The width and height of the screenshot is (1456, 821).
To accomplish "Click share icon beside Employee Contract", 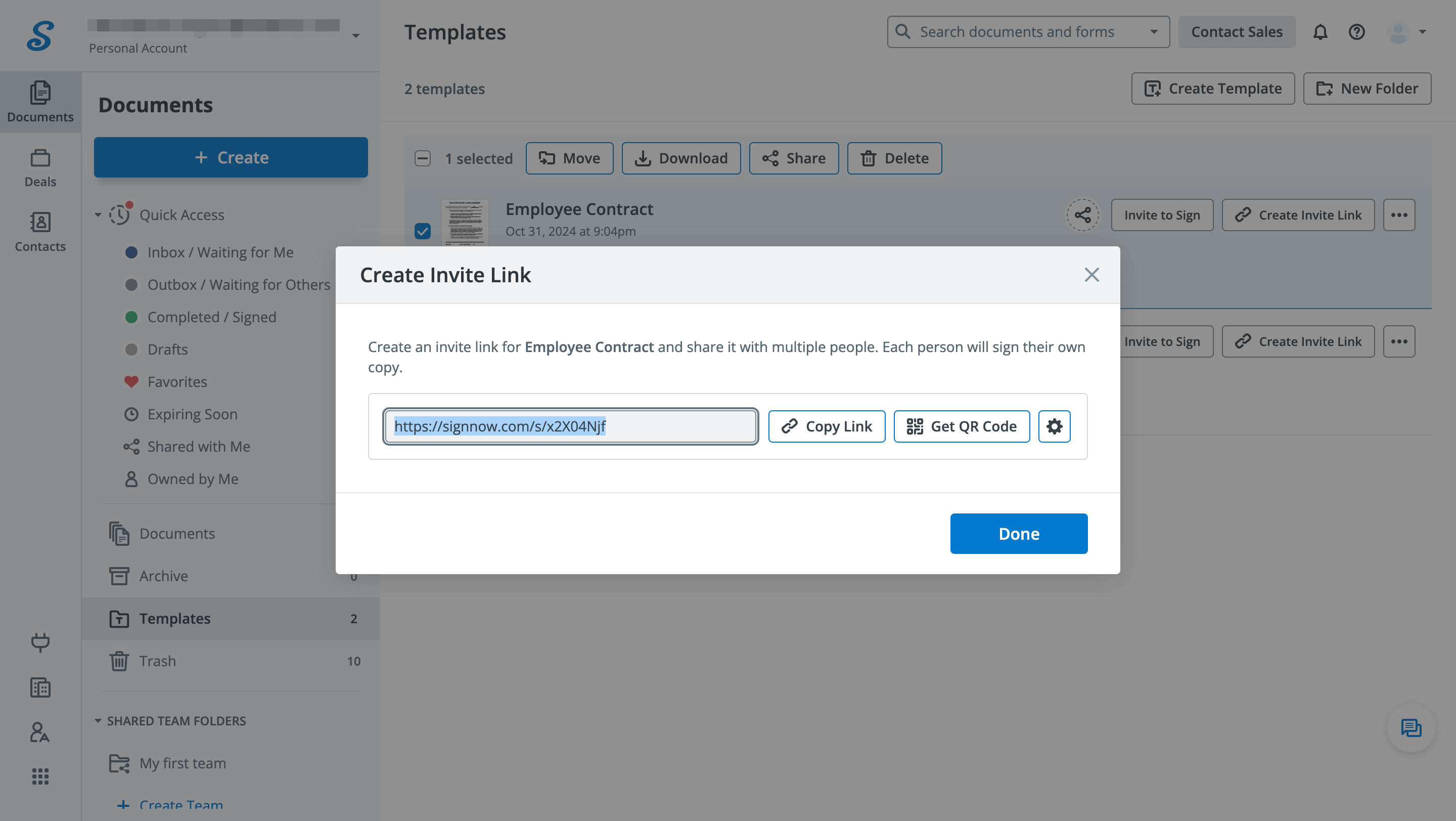I will (1082, 215).
